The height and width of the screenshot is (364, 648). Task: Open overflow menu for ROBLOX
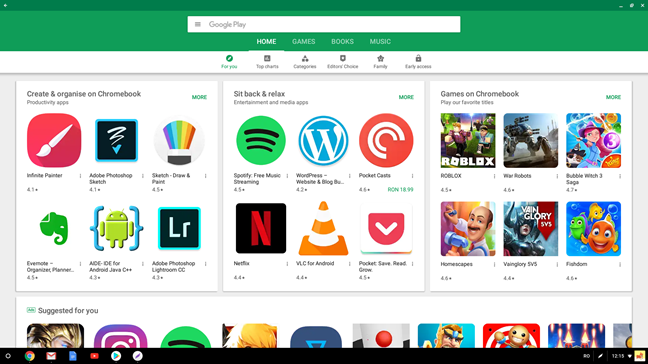point(494,176)
